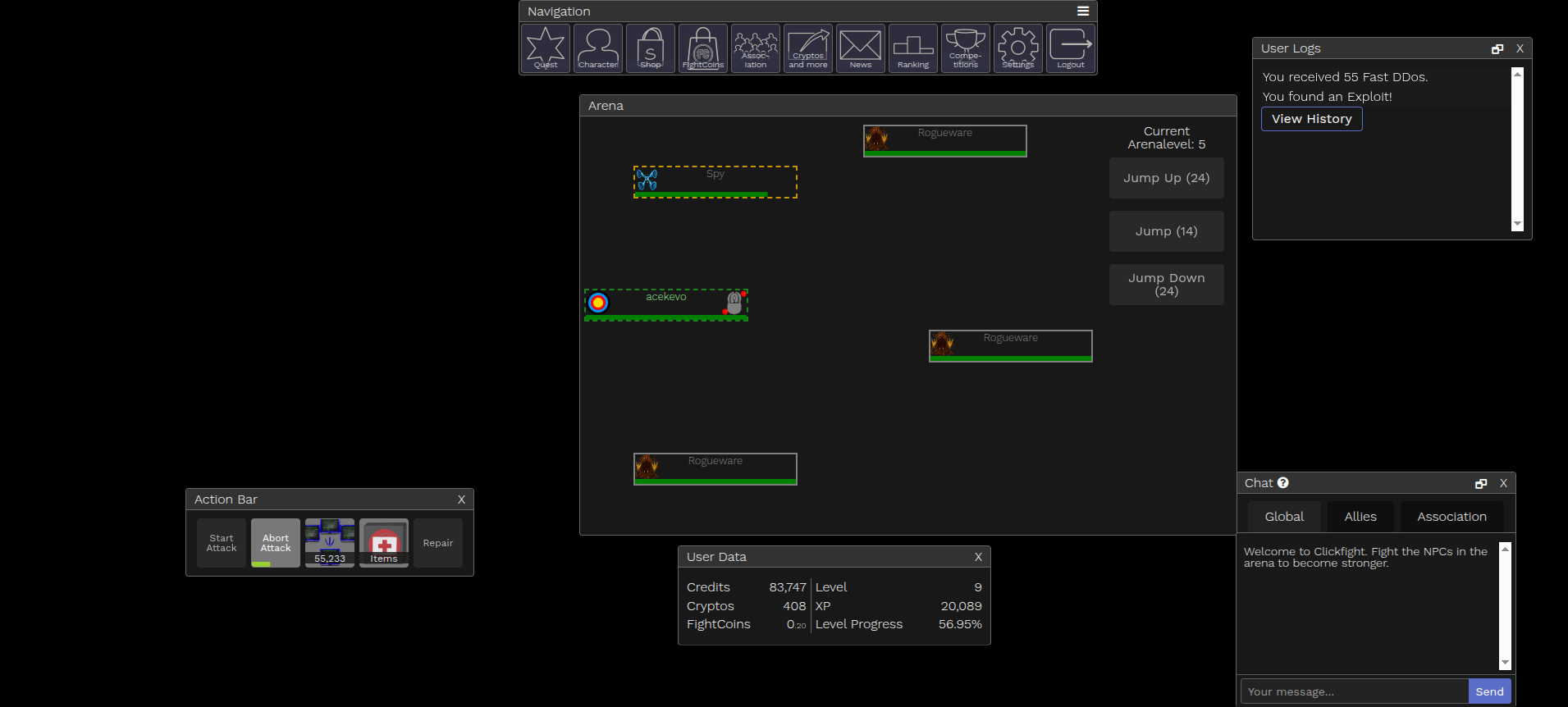Open the FightCoins bag icon
Screen dimensions: 1568x707
click(x=703, y=48)
